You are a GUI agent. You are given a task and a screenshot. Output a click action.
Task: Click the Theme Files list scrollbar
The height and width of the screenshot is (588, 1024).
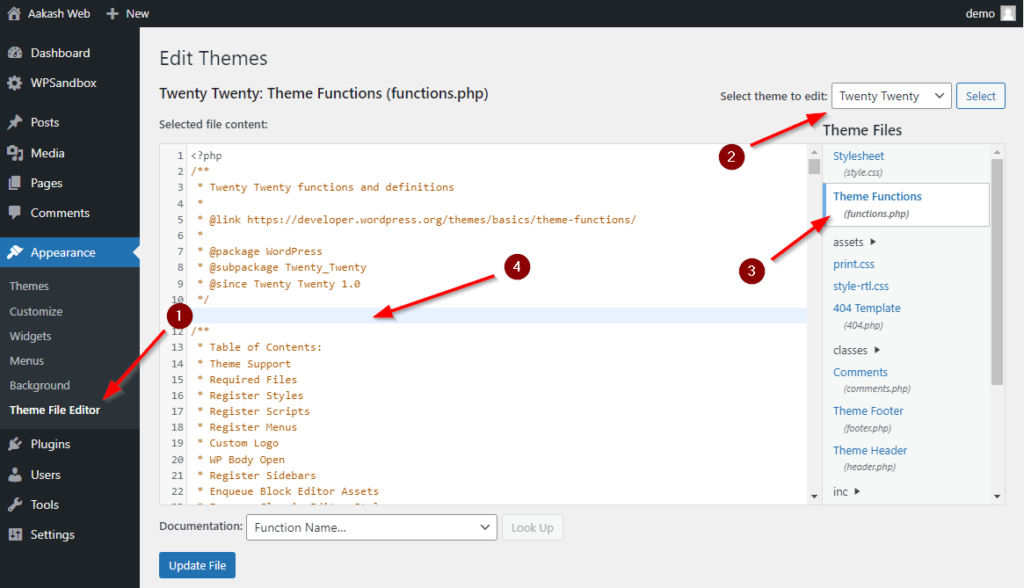pyautogui.click(x=997, y=270)
